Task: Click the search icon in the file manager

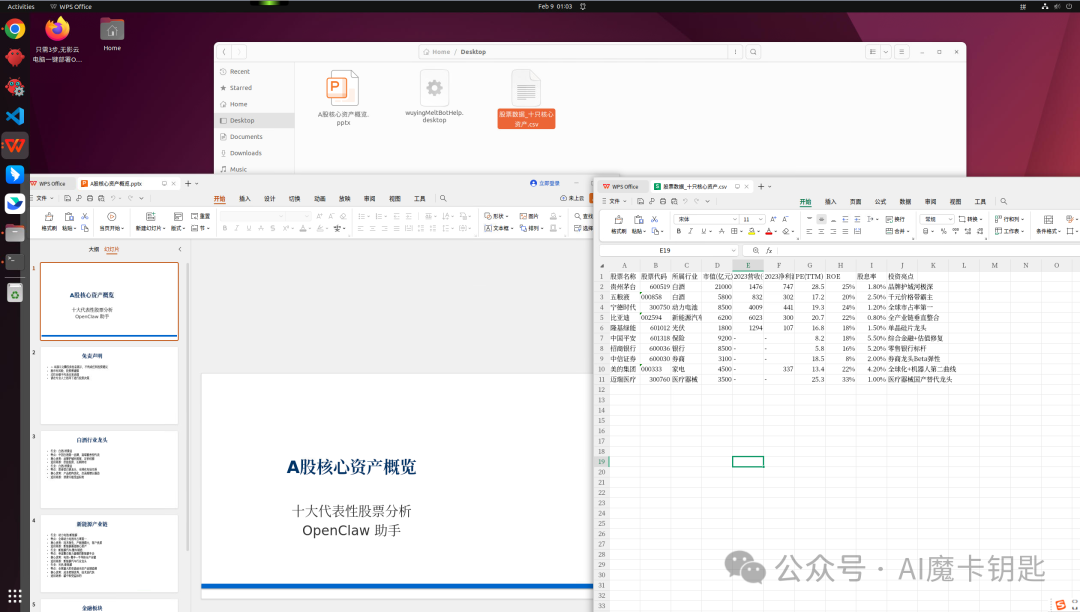Action: [x=753, y=52]
